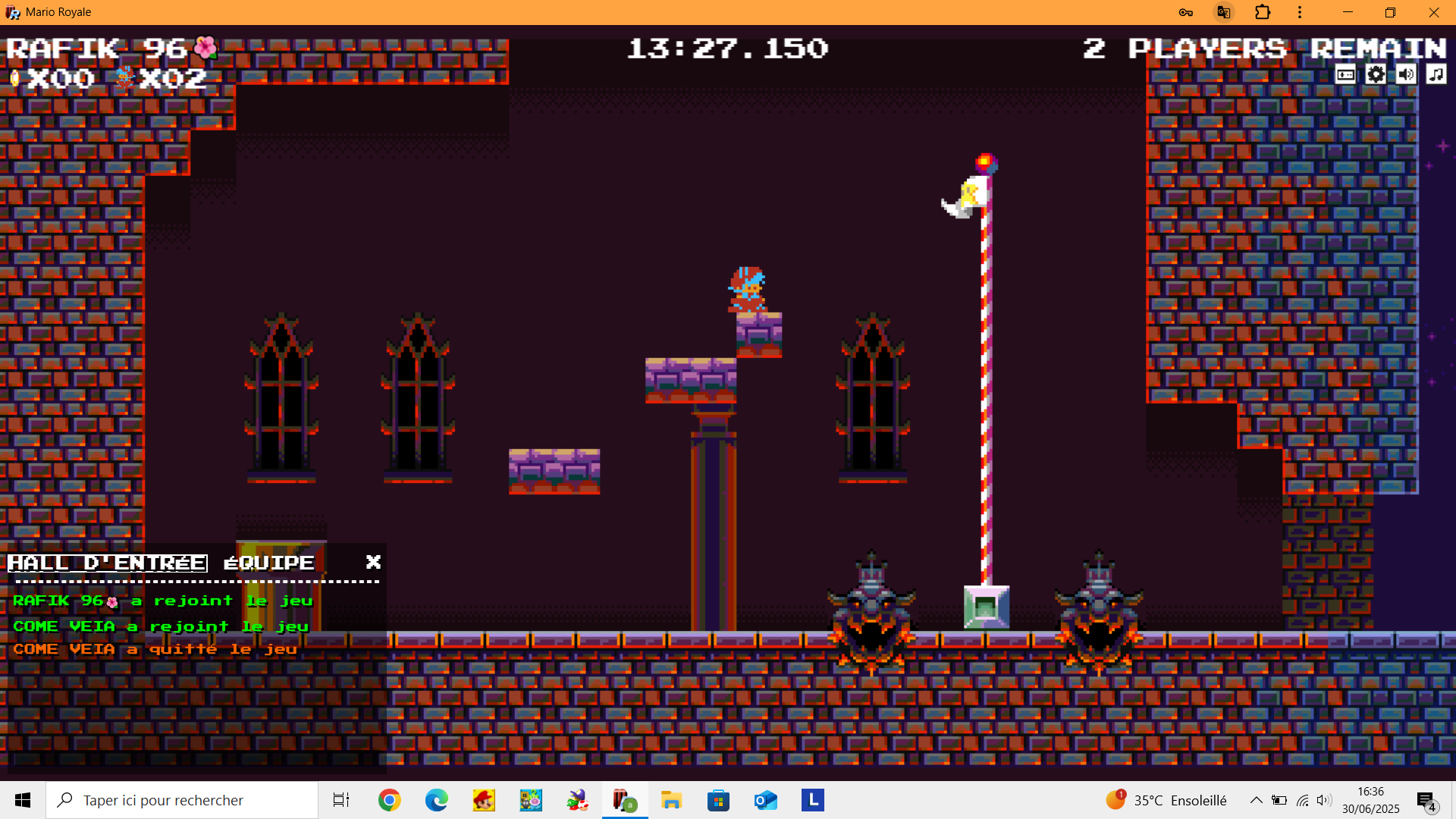Open the game controller settings icon
The width and height of the screenshot is (1456, 819).
[1345, 74]
